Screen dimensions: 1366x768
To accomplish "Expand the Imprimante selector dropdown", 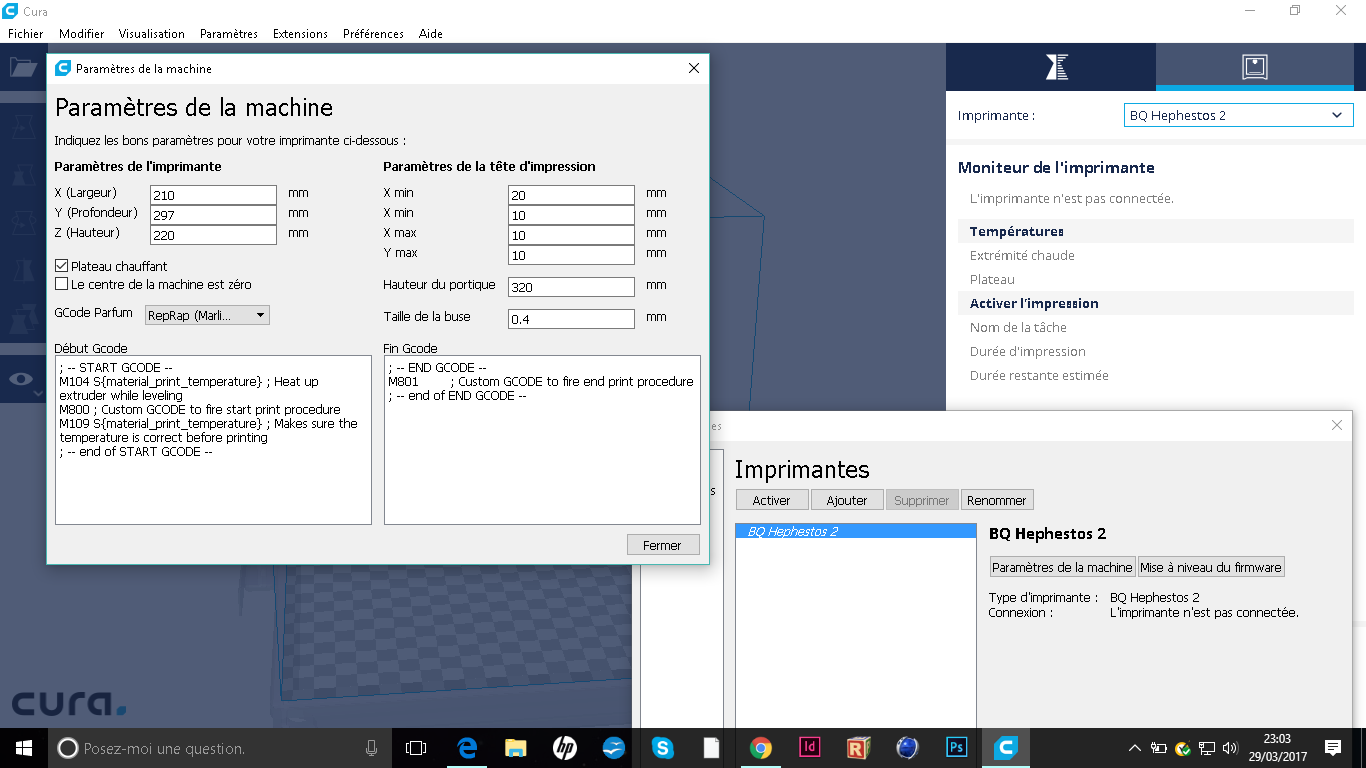I will point(1238,116).
